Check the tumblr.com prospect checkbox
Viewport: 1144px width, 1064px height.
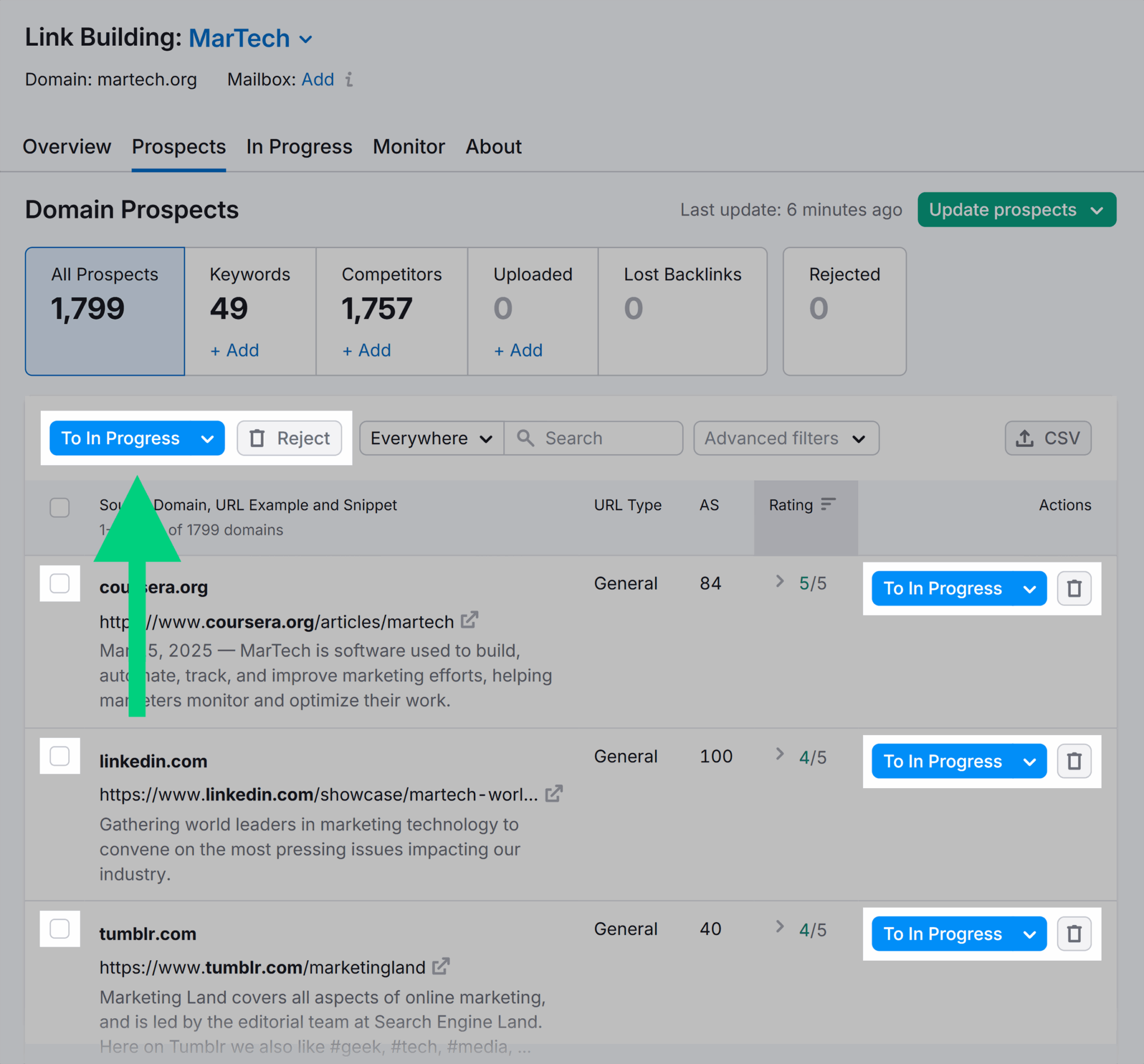(x=59, y=929)
